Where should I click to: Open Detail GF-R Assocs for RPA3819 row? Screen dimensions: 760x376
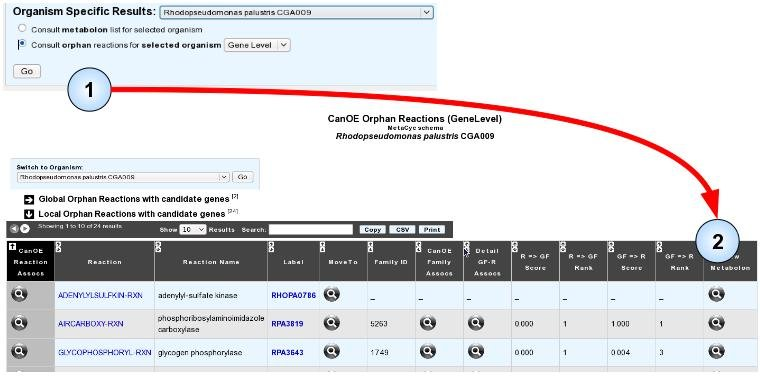476,323
